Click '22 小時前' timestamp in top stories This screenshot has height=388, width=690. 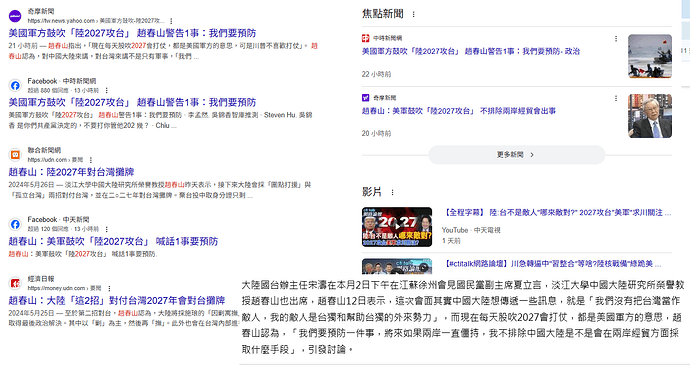pos(376,74)
